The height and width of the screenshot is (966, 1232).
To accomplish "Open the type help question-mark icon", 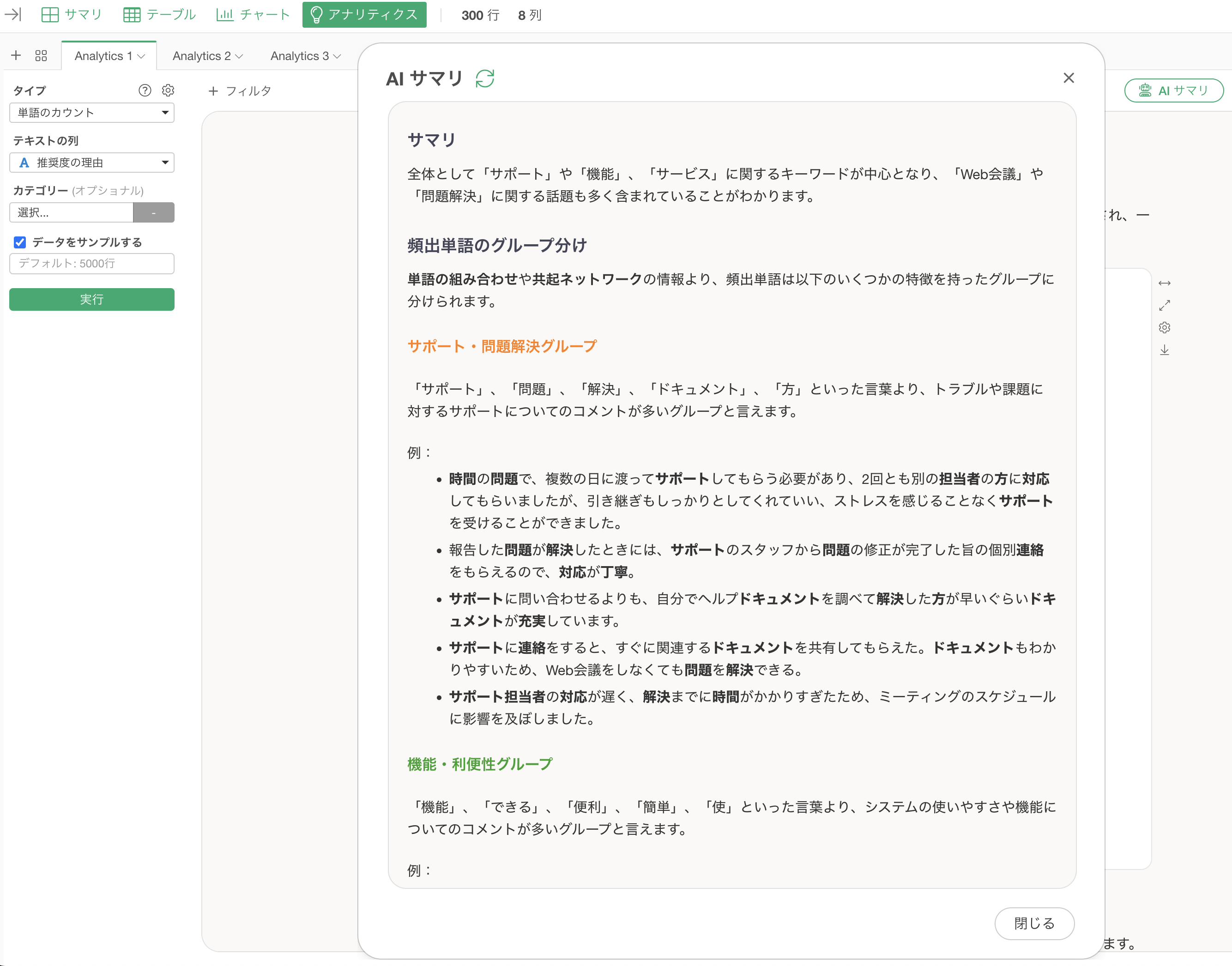I will [145, 91].
